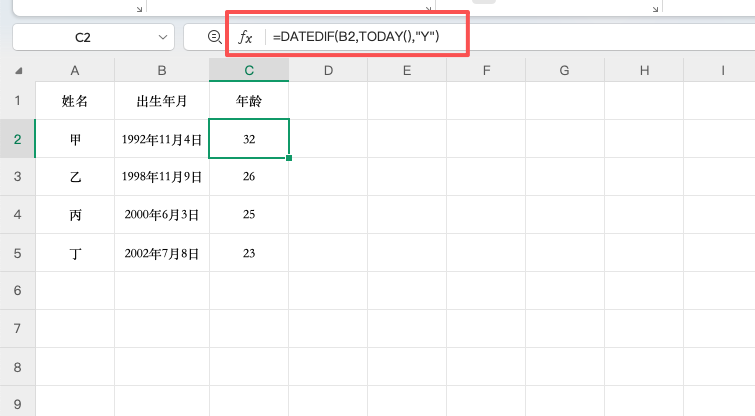Screen dimensions: 755x416
Task: Click the magnifier icon beside fx
Action: (x=213, y=37)
